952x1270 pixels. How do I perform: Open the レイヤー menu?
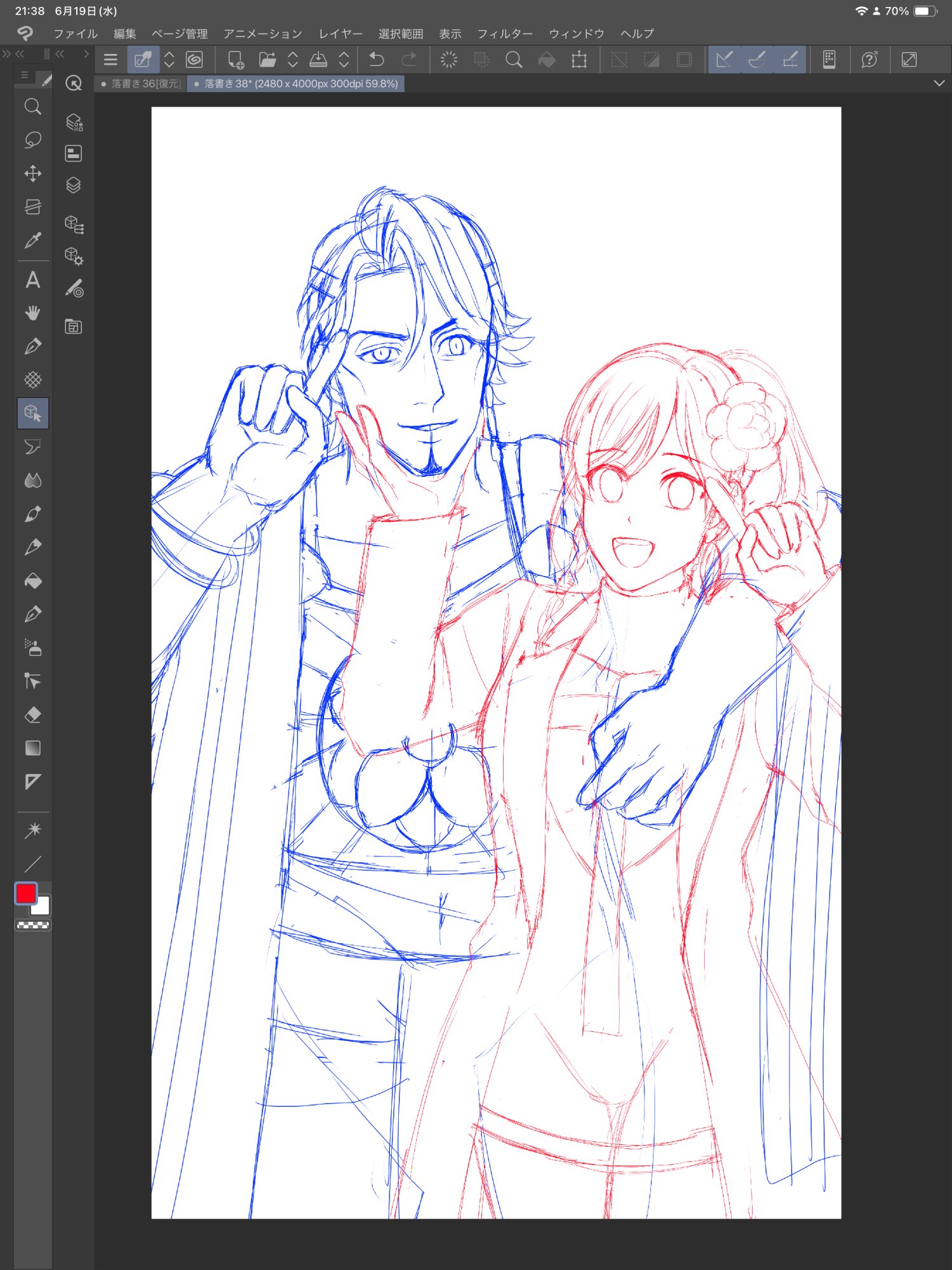coord(340,34)
